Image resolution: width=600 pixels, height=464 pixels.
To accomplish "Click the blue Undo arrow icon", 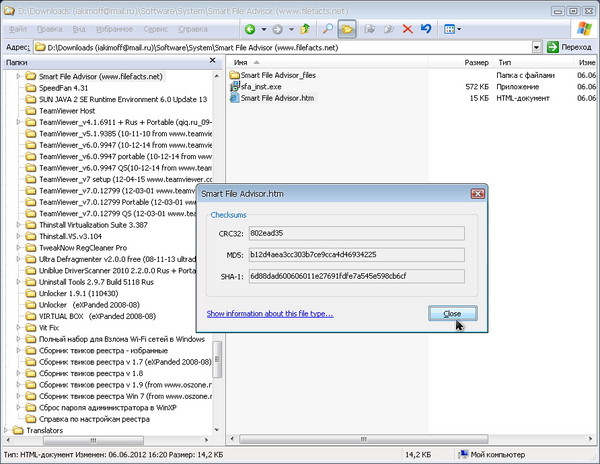I will click(x=426, y=29).
